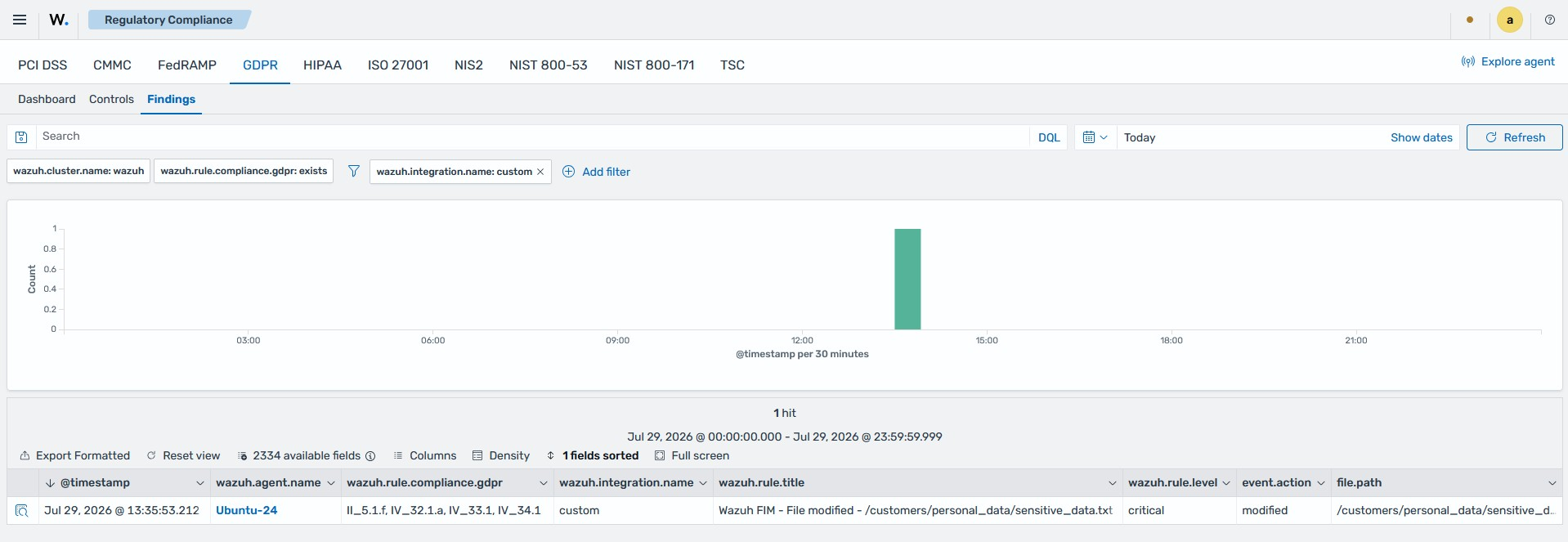
Task: Click Reset view
Action: tap(183, 456)
